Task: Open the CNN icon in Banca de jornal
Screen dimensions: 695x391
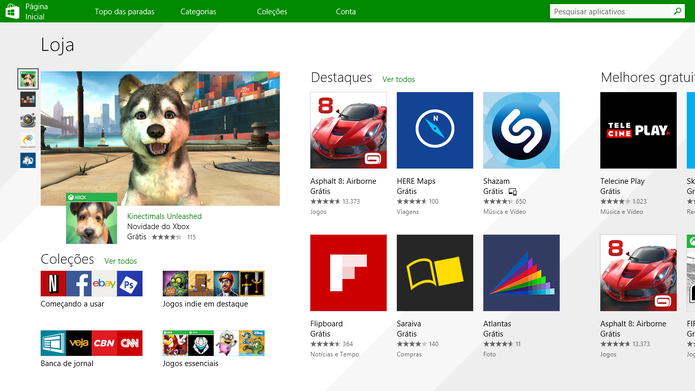Action: click(x=130, y=343)
